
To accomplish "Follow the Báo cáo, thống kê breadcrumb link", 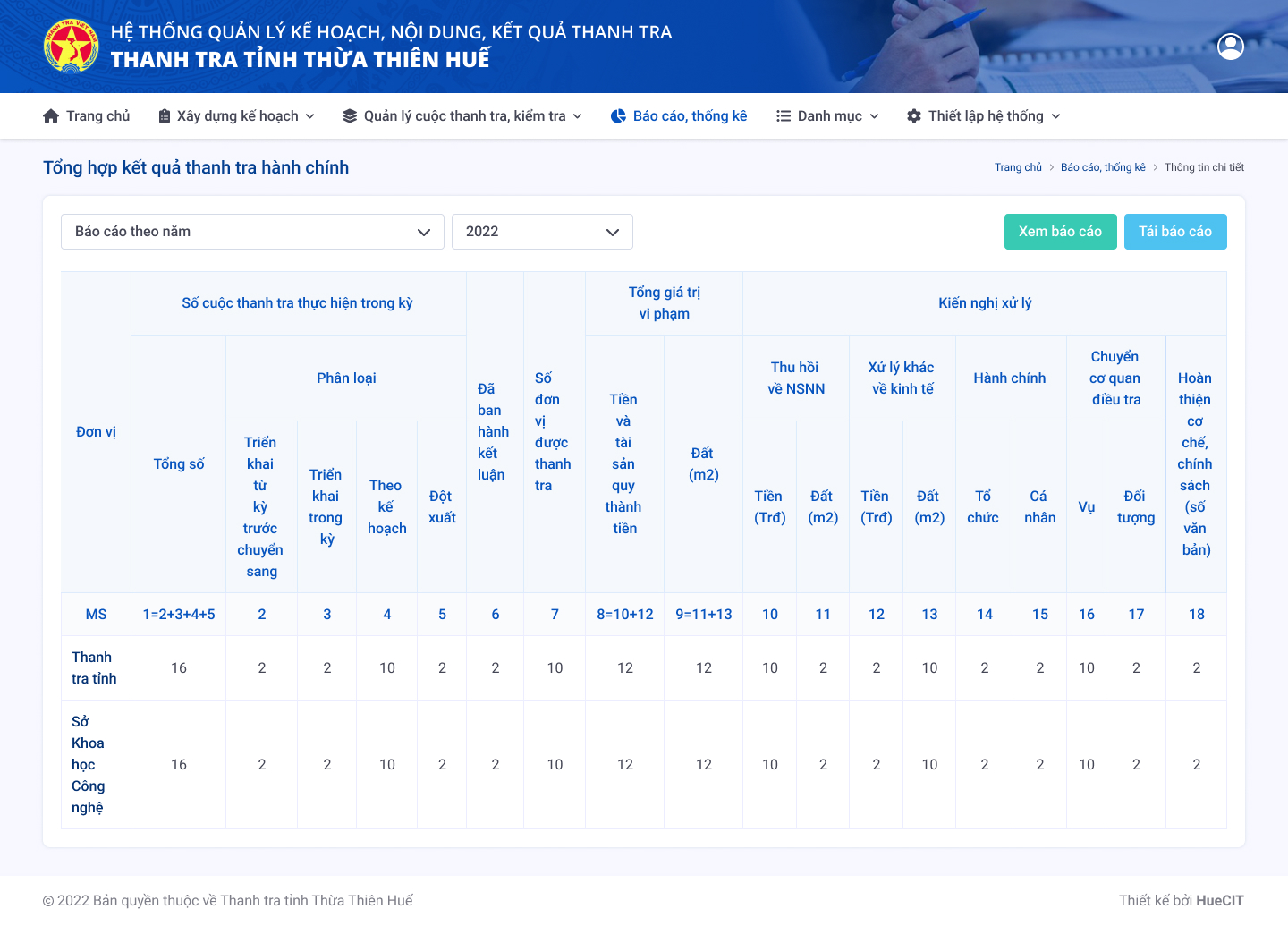I will point(1103,167).
